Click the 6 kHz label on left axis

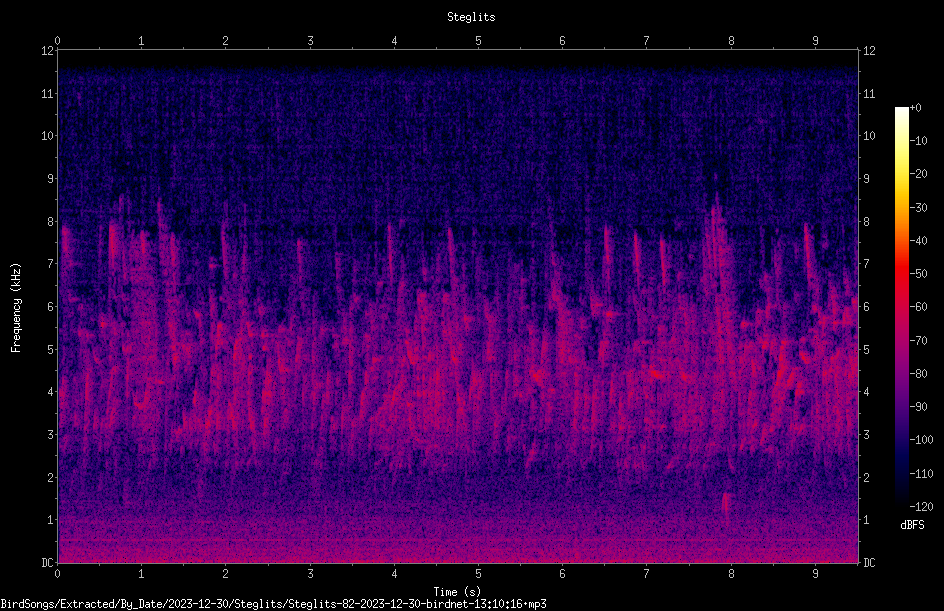tap(51, 306)
